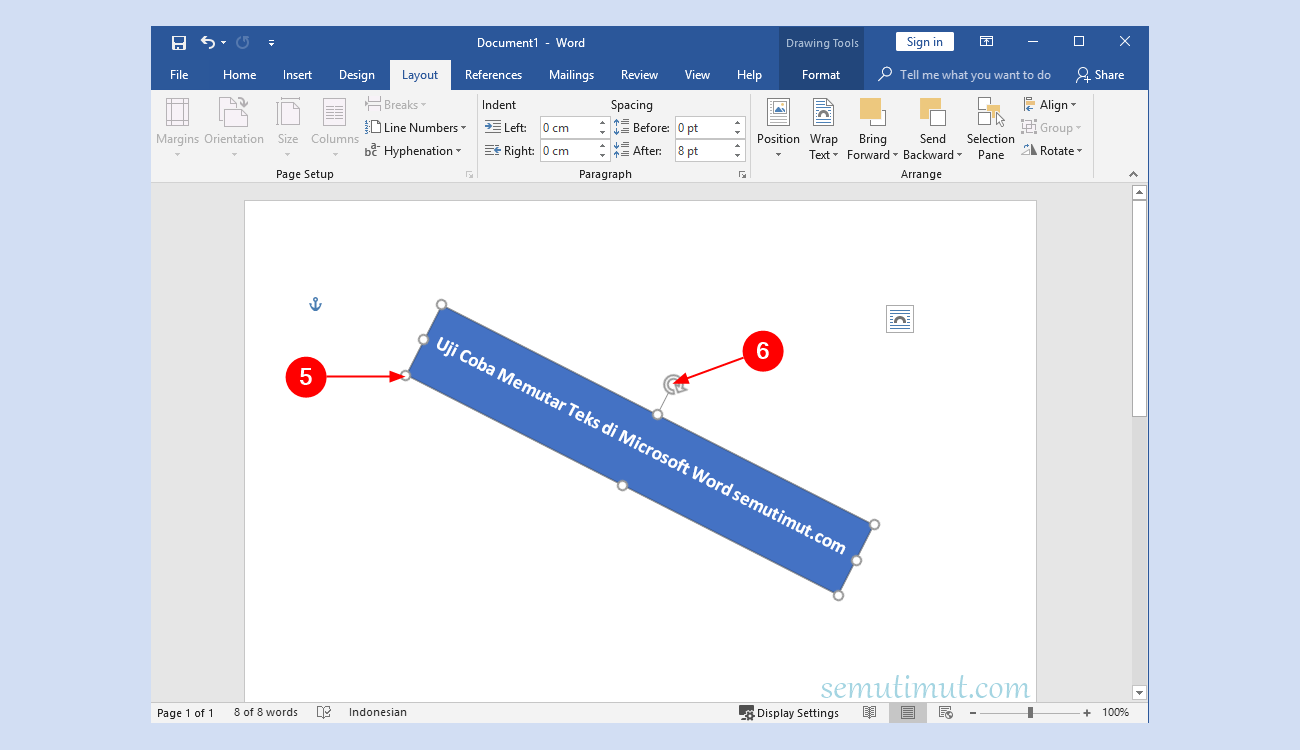
Task: Click the Bring Forward icon
Action: click(872, 112)
